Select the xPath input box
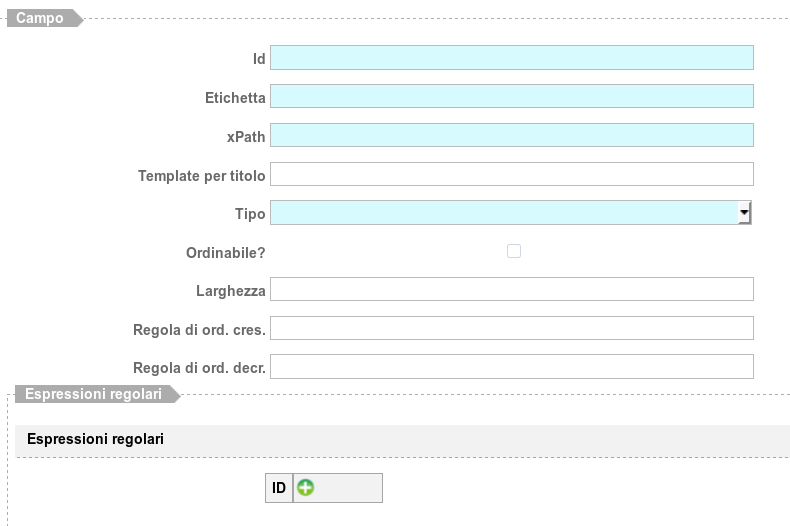The height and width of the screenshot is (526, 790). tap(511, 135)
